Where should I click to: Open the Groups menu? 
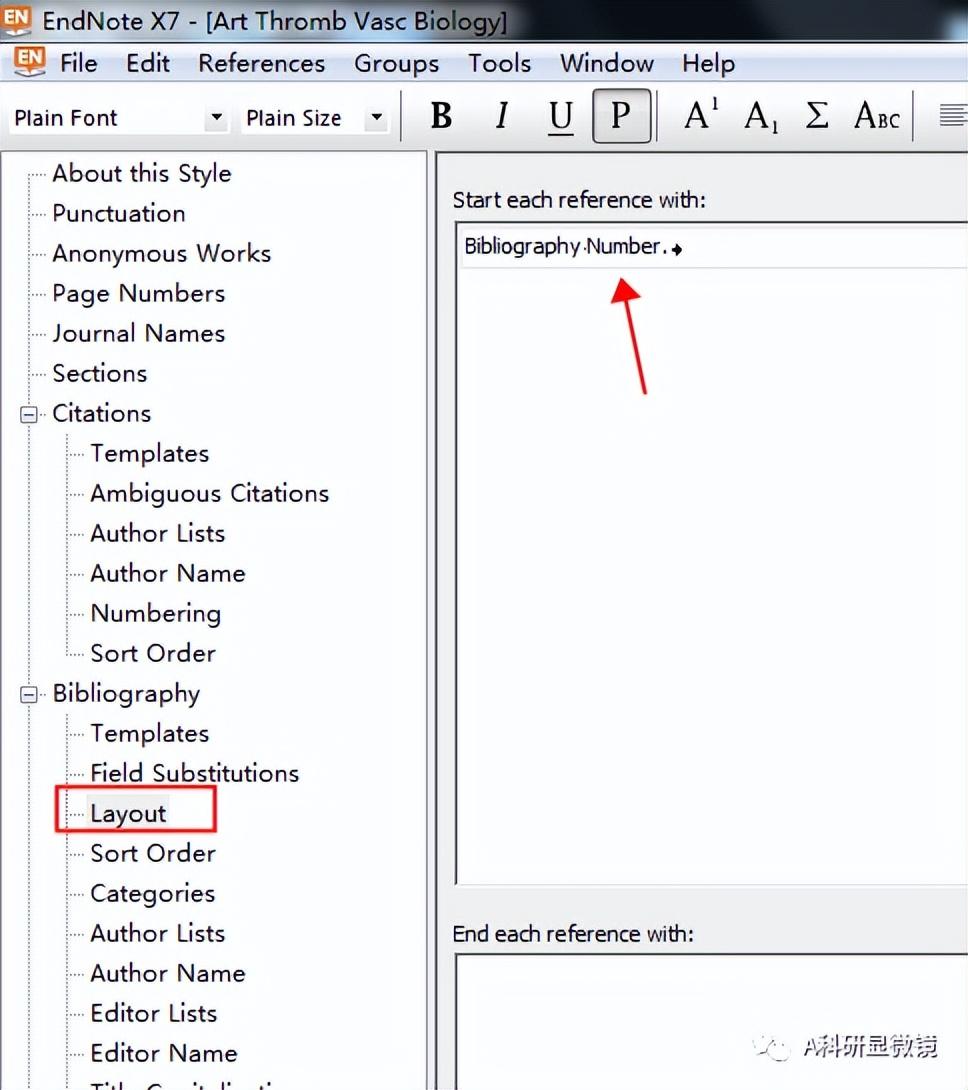click(x=396, y=63)
